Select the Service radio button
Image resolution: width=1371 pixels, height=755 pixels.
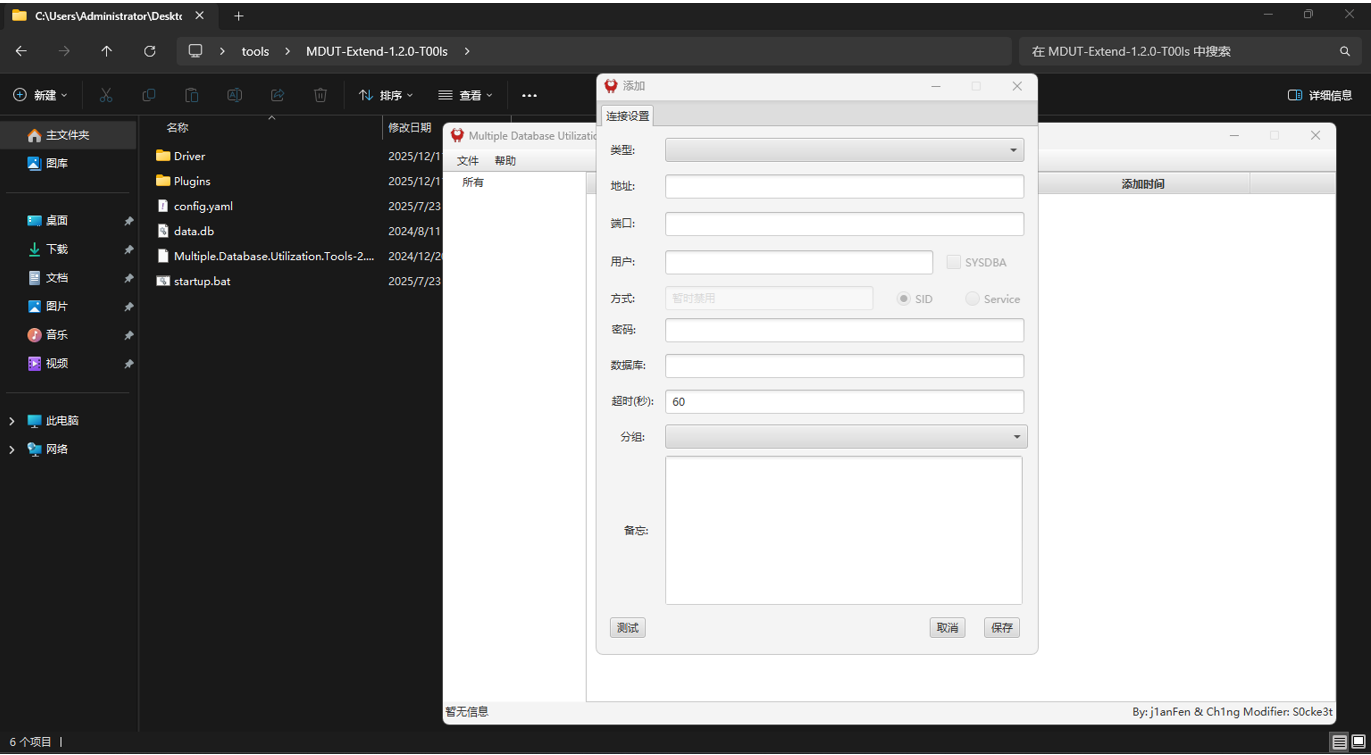(x=972, y=299)
